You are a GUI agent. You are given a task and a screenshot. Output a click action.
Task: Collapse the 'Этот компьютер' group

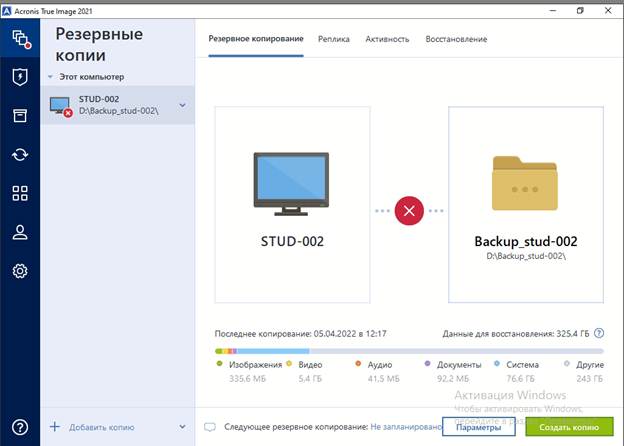tap(50, 77)
